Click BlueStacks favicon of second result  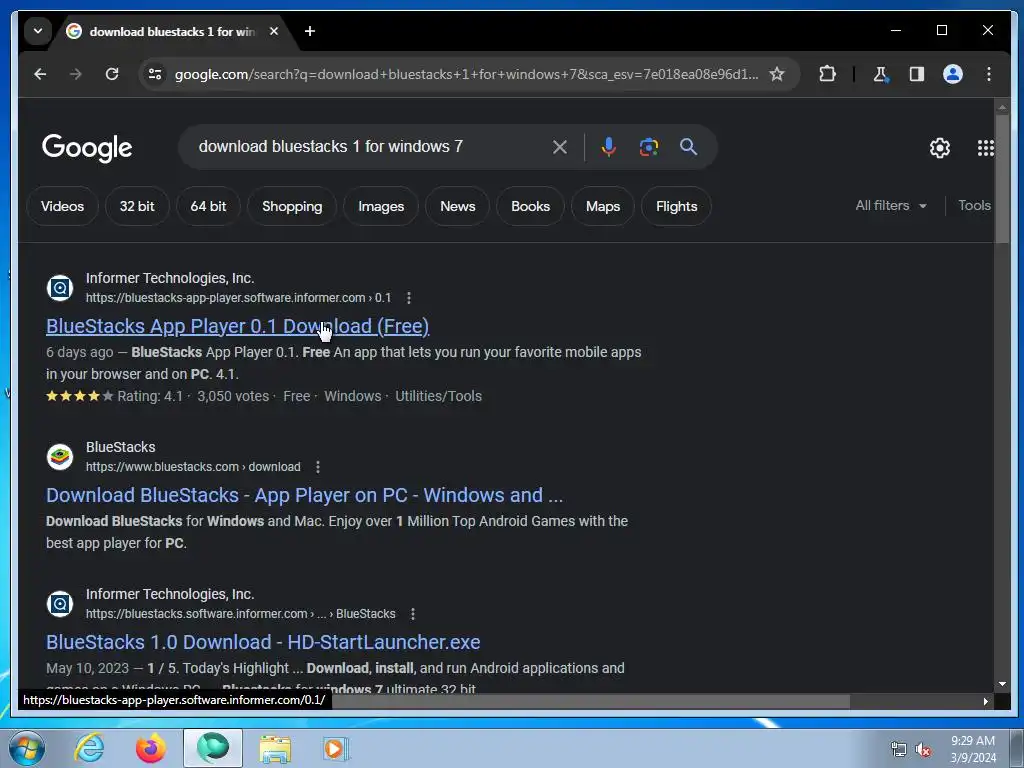click(60, 457)
